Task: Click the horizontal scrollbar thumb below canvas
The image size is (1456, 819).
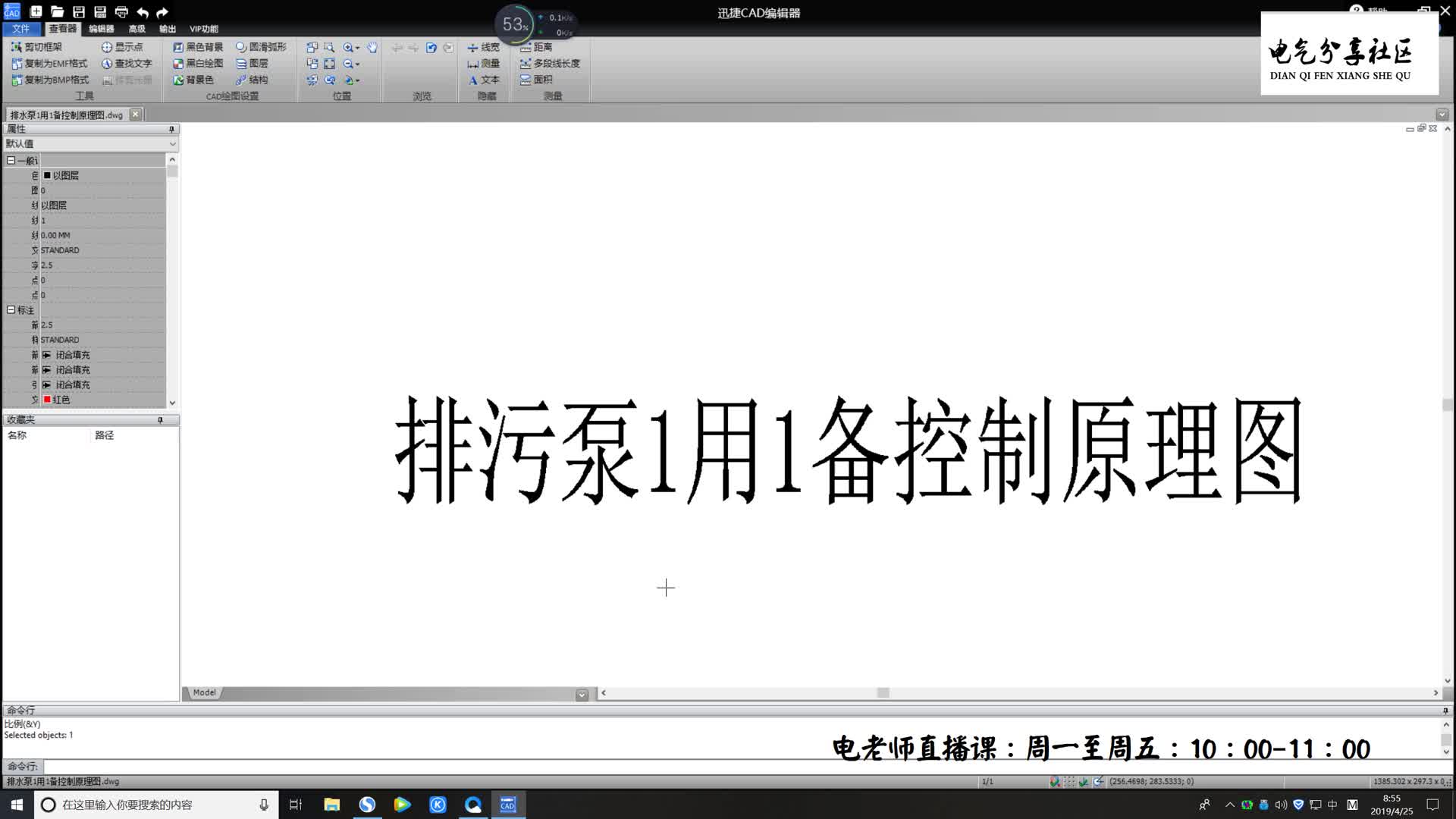Action: [x=883, y=692]
